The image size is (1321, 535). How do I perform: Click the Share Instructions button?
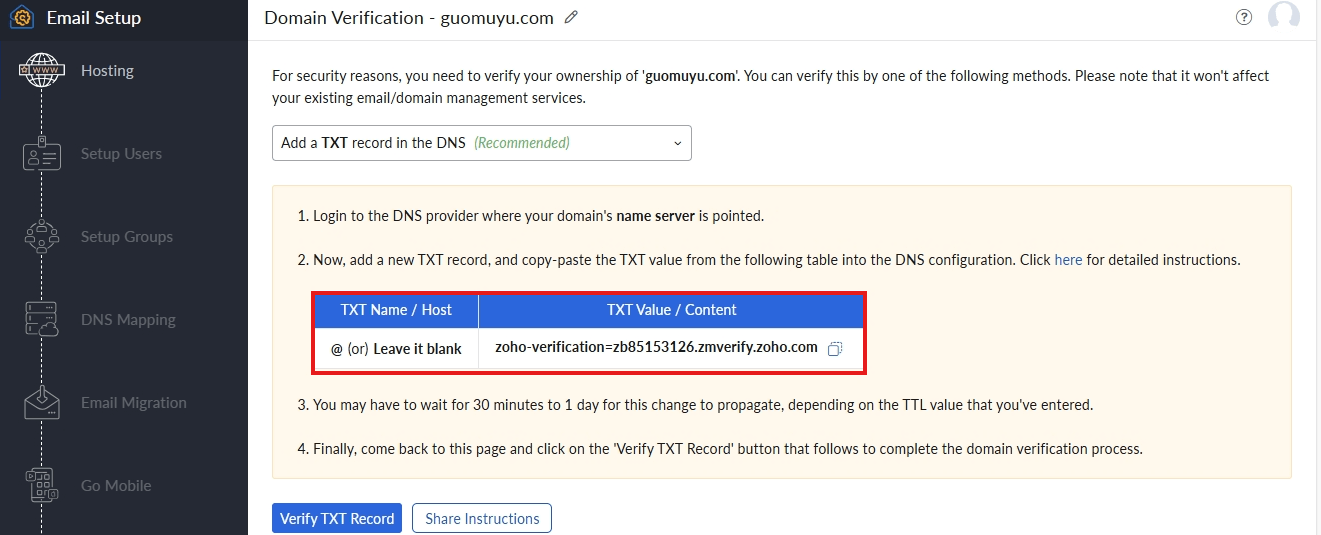coord(482,519)
